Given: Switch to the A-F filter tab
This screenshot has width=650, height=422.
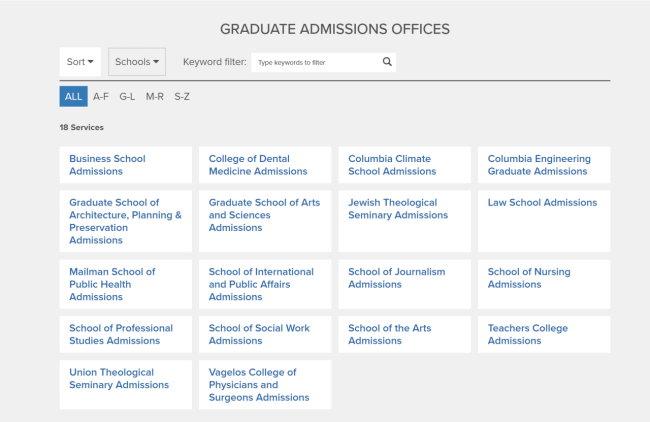Looking at the screenshot, I should [x=101, y=97].
